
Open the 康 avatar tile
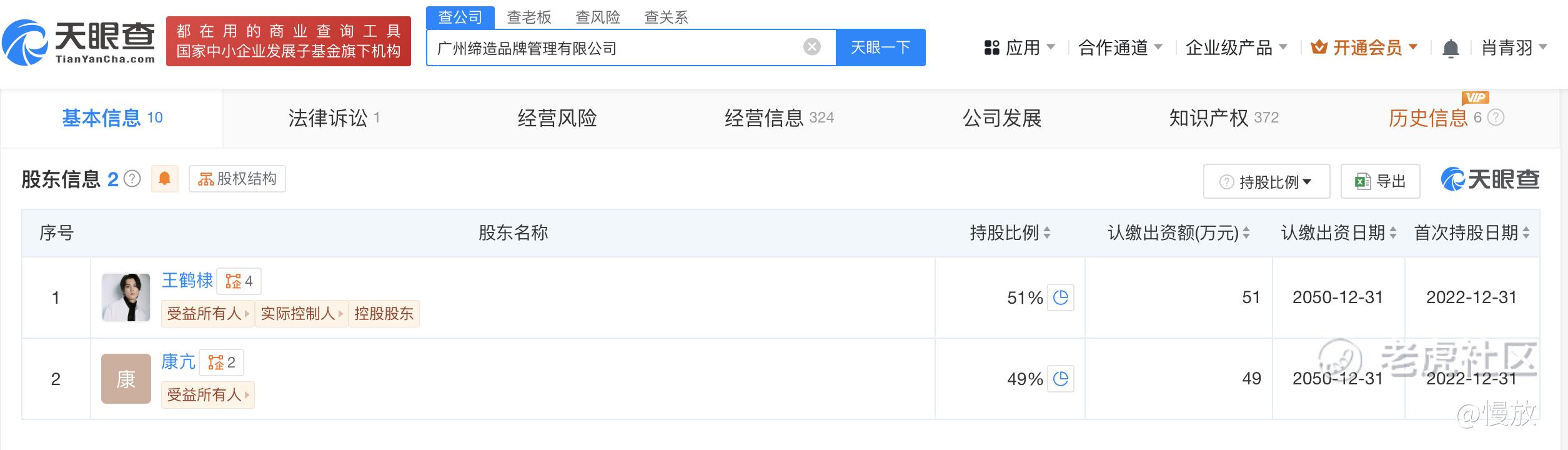point(126,379)
